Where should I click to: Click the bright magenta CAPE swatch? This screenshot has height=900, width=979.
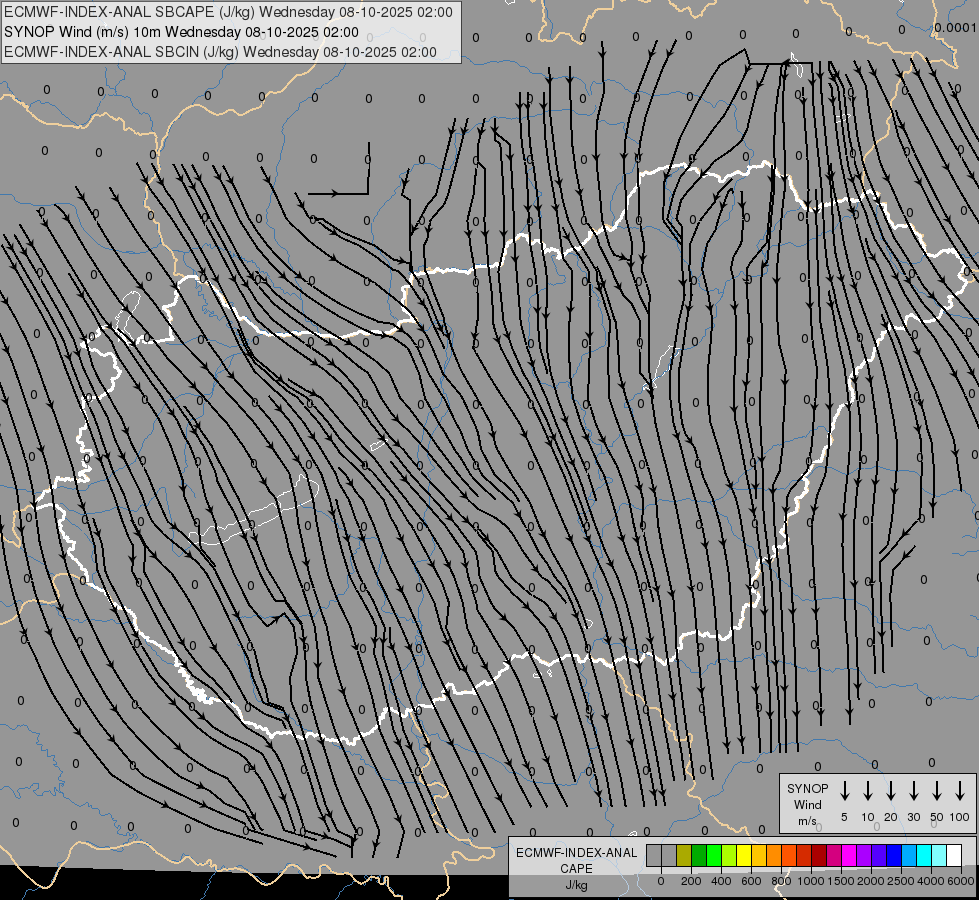pos(849,856)
